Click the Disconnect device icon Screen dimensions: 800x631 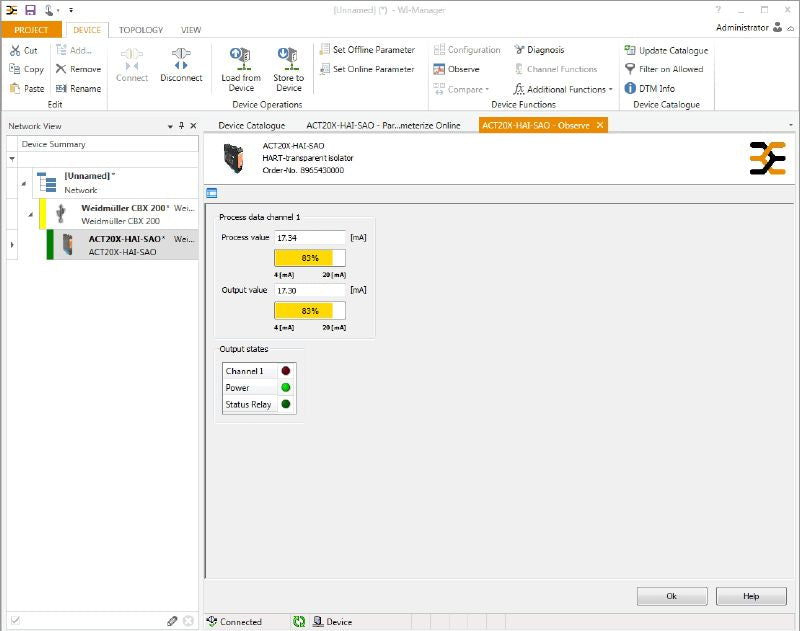coord(181,59)
